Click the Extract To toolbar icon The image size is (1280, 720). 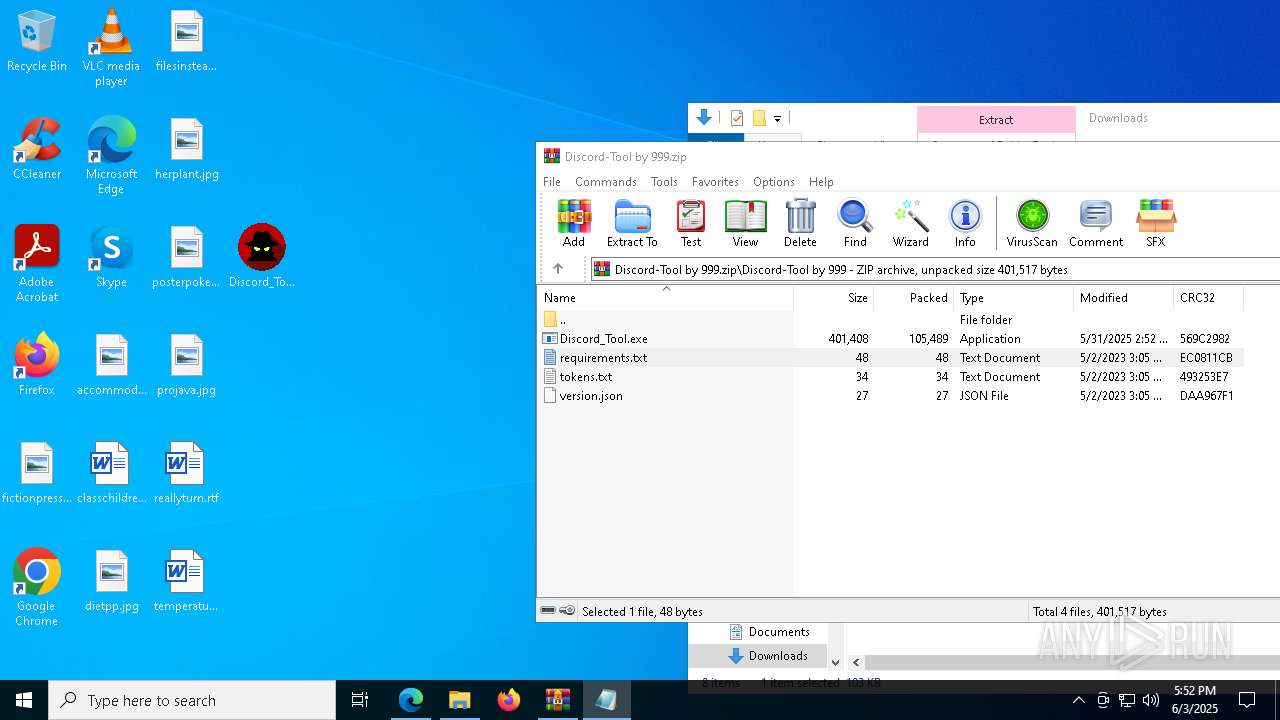tap(632, 223)
